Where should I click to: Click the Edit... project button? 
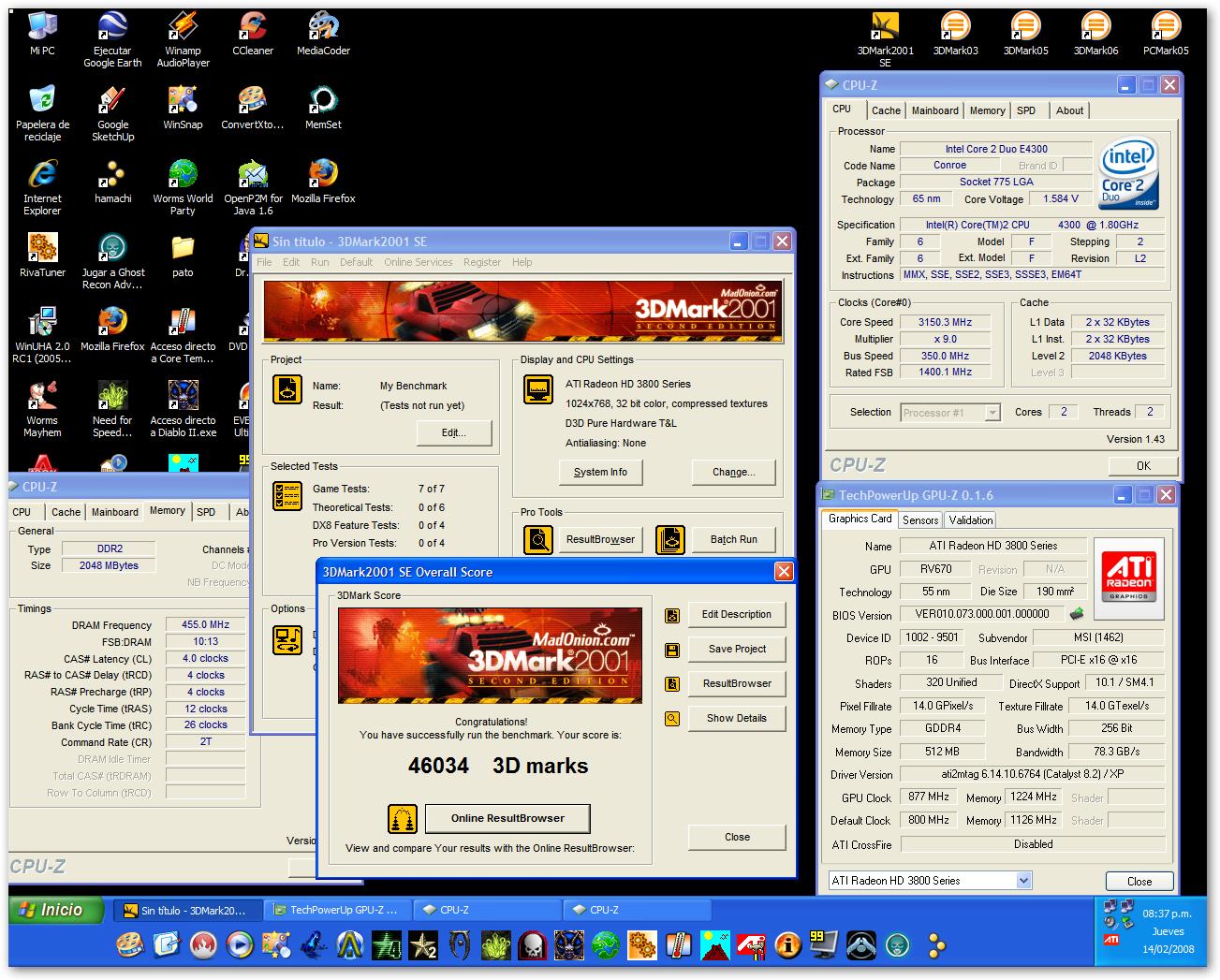pyautogui.click(x=454, y=432)
